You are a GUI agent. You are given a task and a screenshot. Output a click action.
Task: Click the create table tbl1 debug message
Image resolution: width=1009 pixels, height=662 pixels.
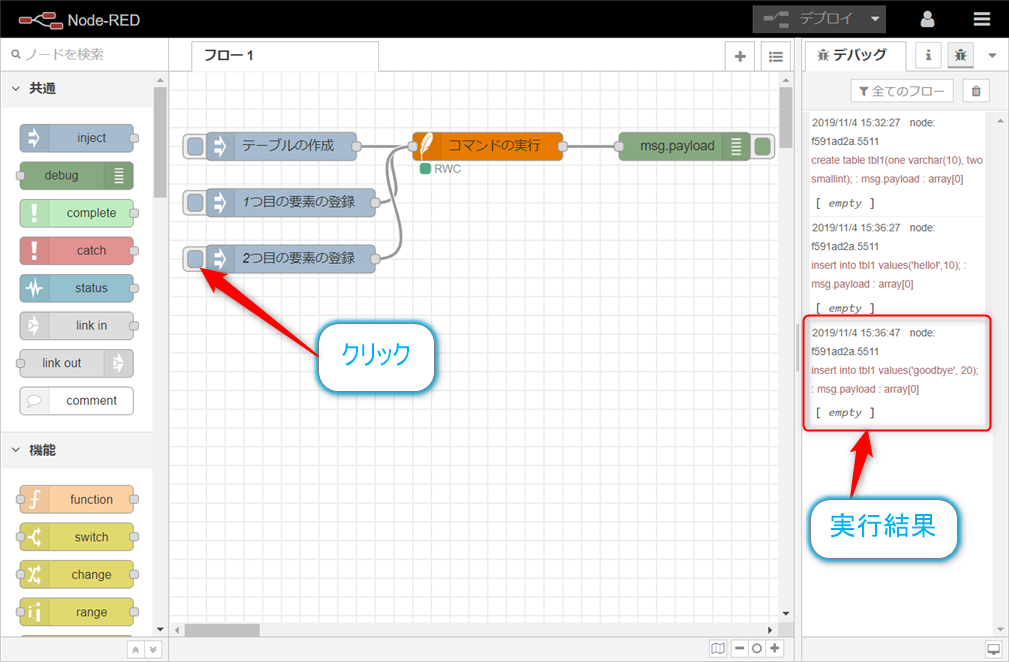pyautogui.click(x=896, y=170)
